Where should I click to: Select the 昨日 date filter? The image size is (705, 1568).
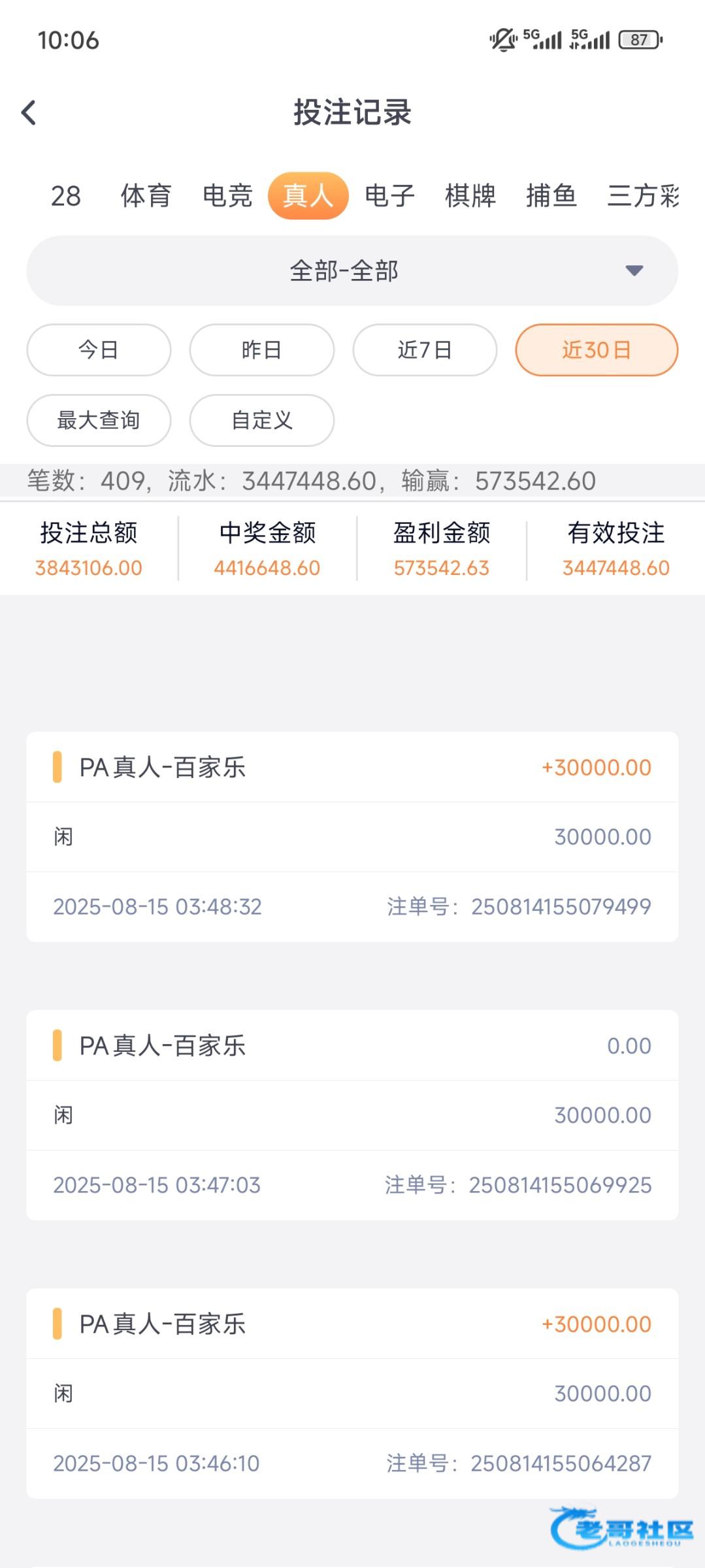261,350
